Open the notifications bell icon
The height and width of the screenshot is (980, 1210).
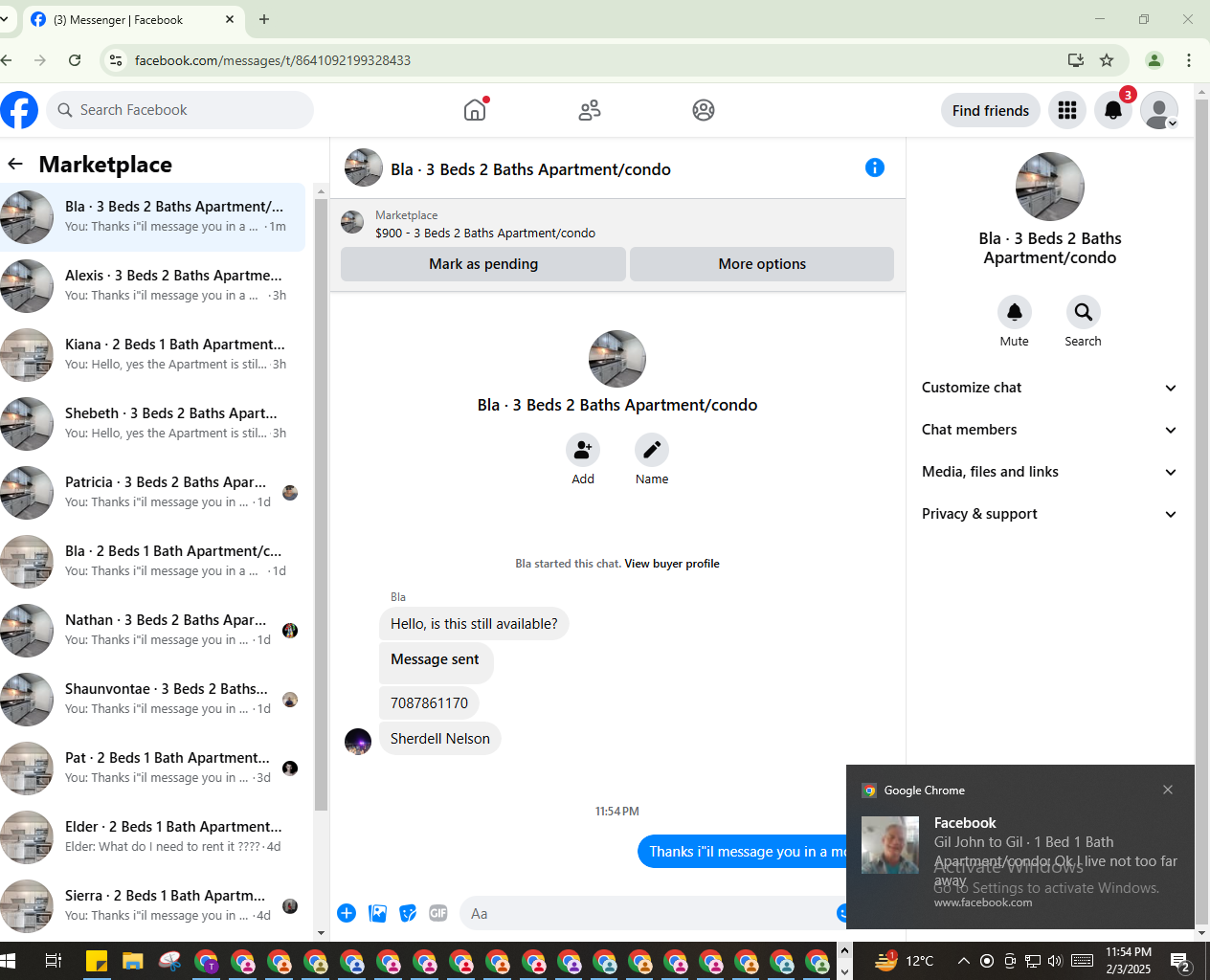click(1113, 110)
